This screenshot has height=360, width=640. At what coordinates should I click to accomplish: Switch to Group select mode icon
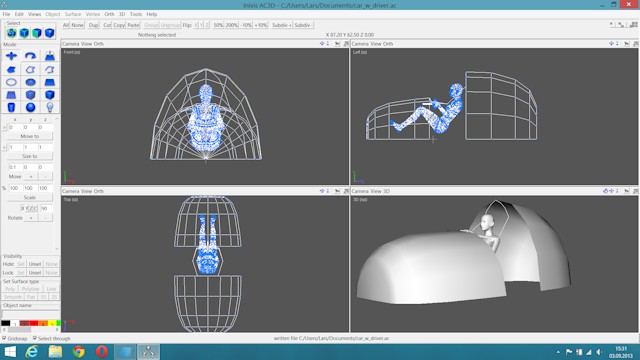pos(11,33)
